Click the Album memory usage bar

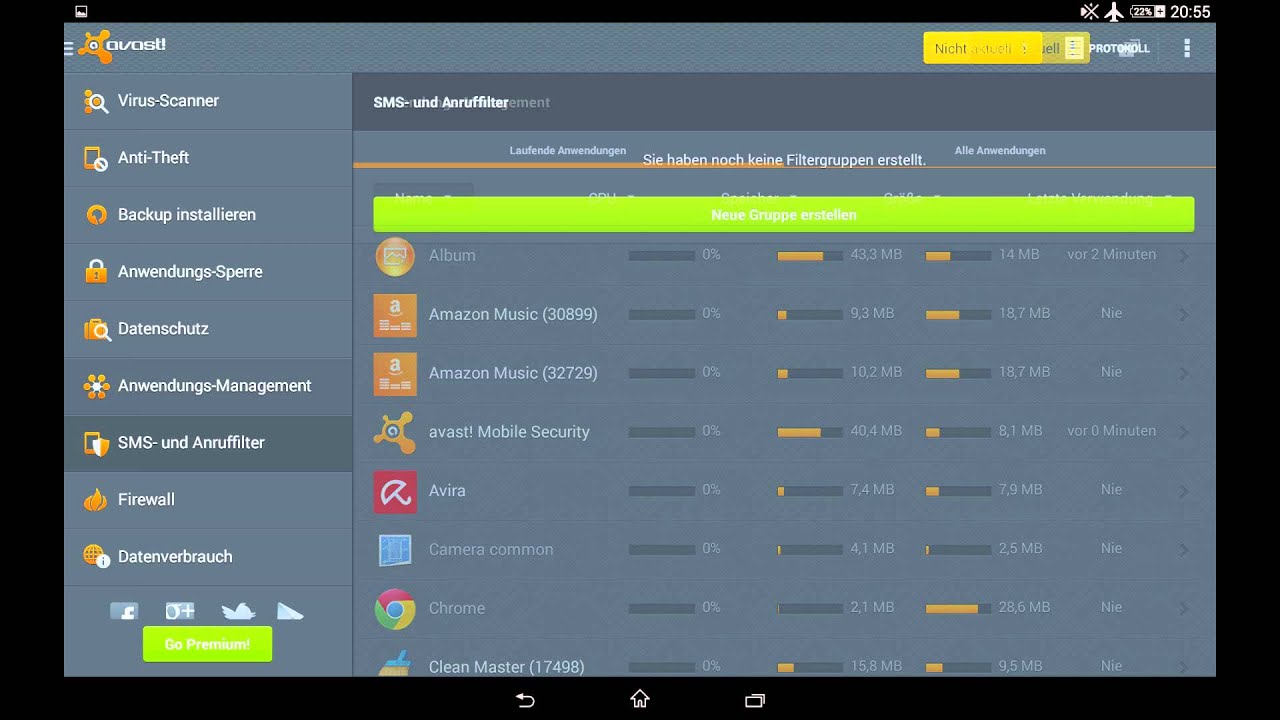[810, 256]
